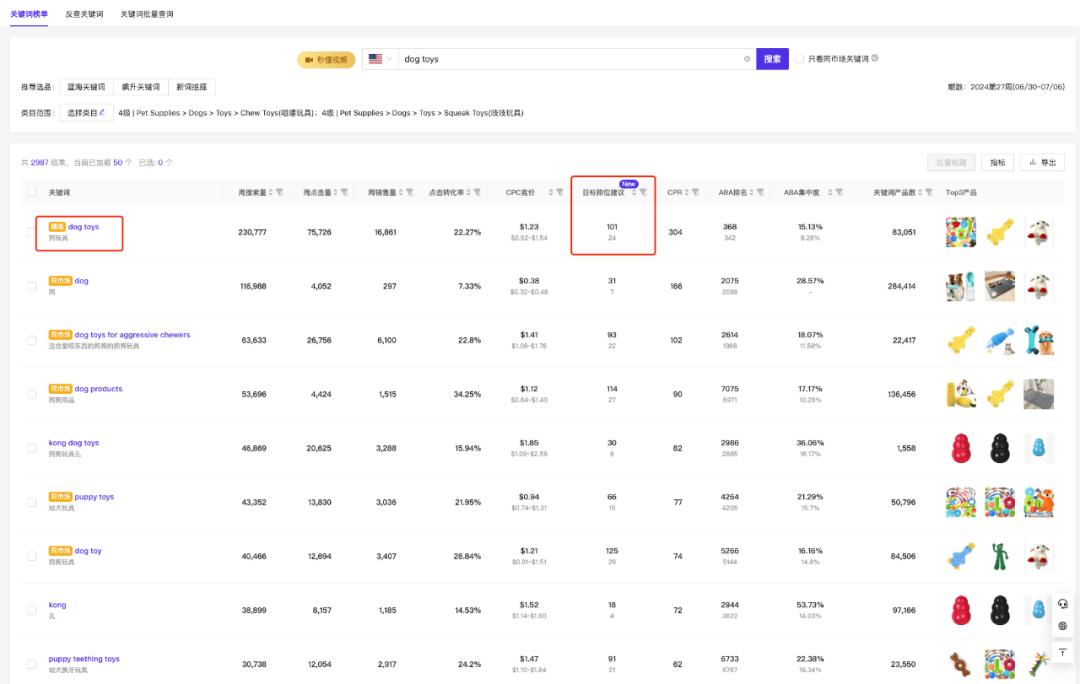Screen dimensions: 1080x684
Task: Enable 只看同市场关键词 checkbox
Action: (800, 59)
